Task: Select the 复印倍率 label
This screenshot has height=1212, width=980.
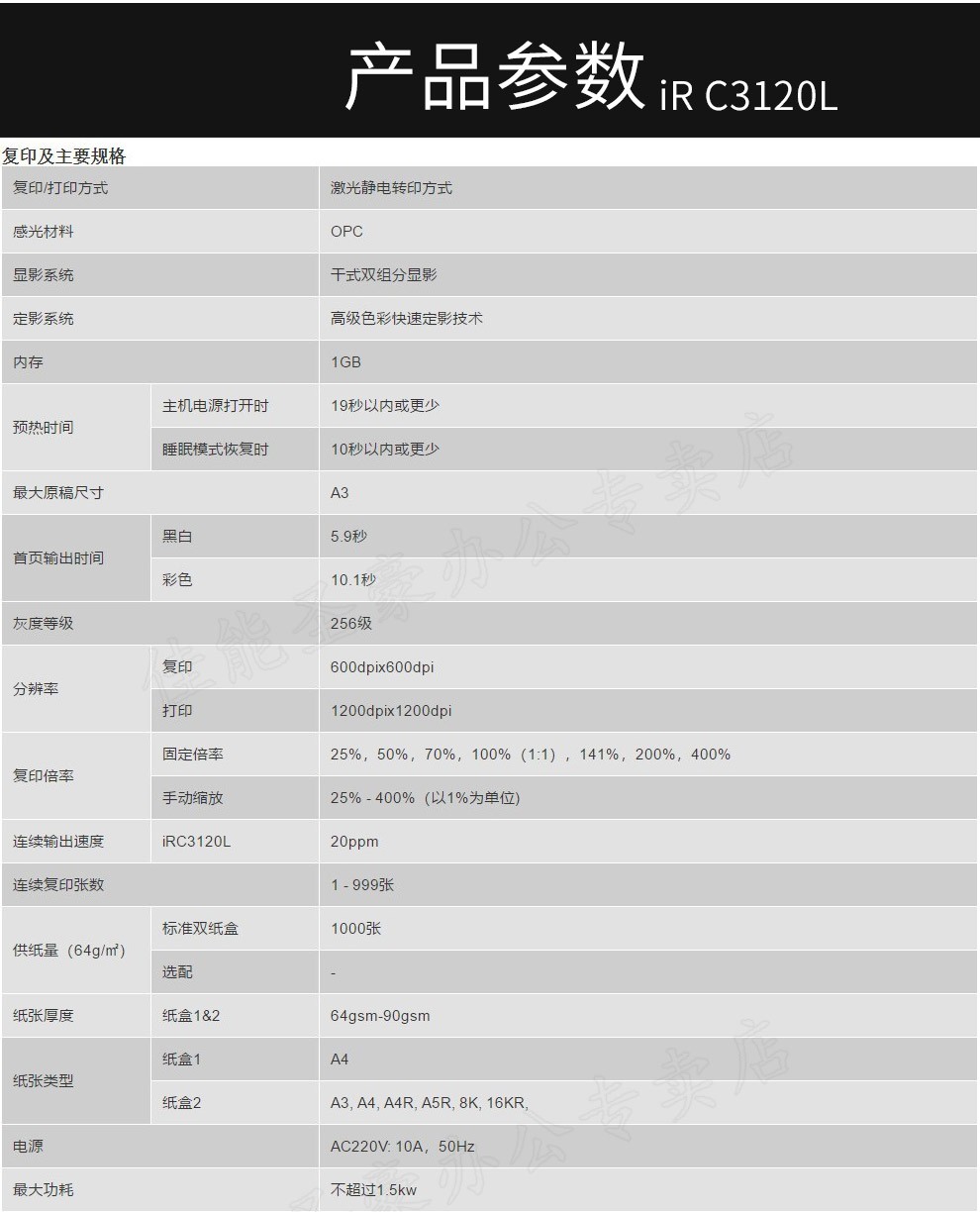Action: (44, 775)
